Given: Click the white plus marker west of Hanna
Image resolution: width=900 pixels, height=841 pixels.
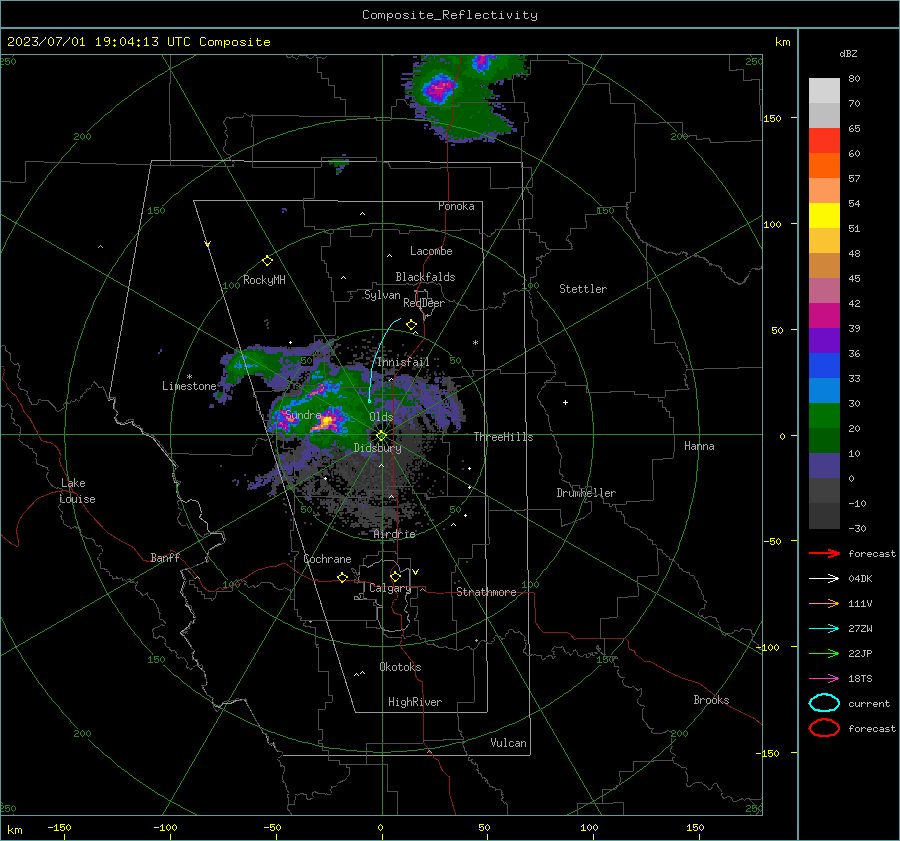Looking at the screenshot, I should pos(565,402).
